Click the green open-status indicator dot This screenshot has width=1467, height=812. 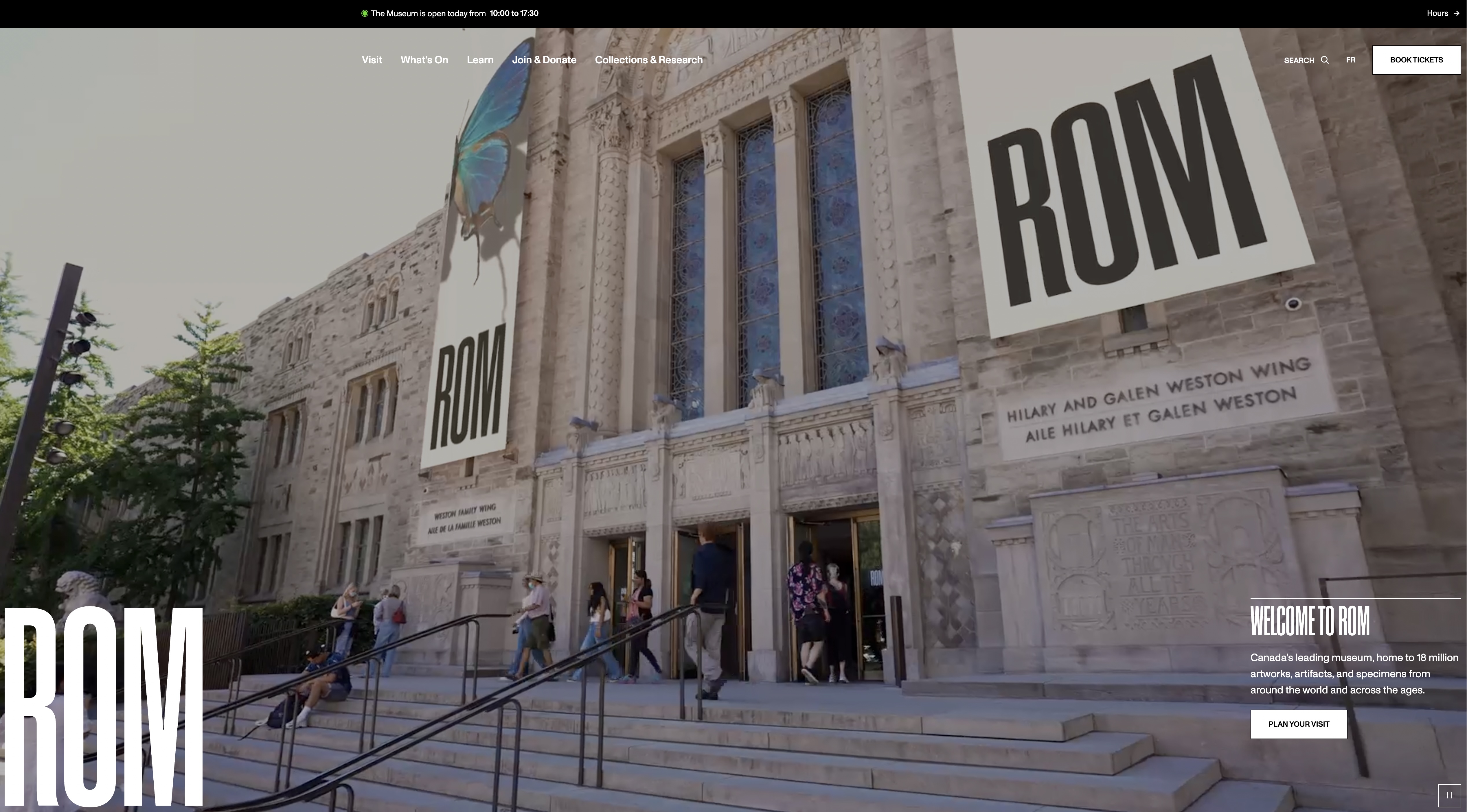pyautogui.click(x=365, y=13)
